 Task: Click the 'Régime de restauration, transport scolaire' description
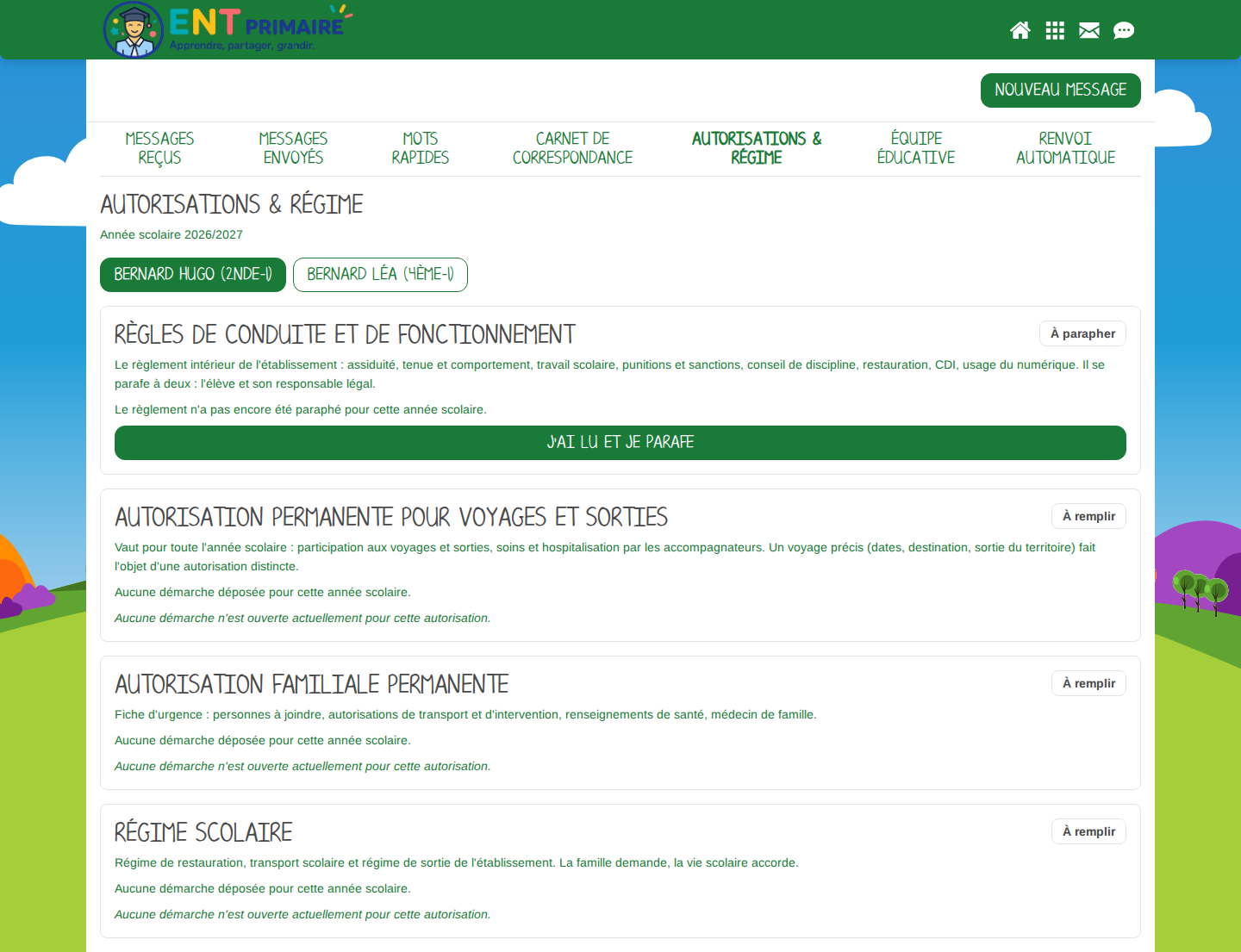[457, 862]
